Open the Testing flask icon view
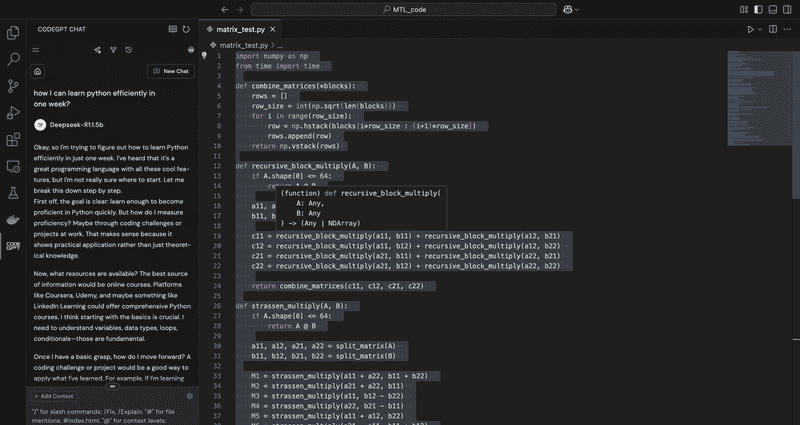 [x=13, y=191]
